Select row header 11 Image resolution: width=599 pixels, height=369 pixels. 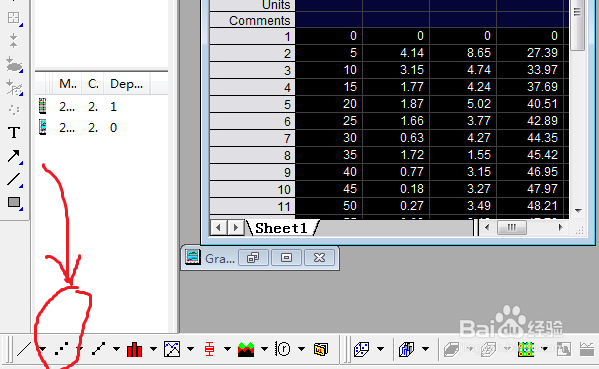pos(253,206)
